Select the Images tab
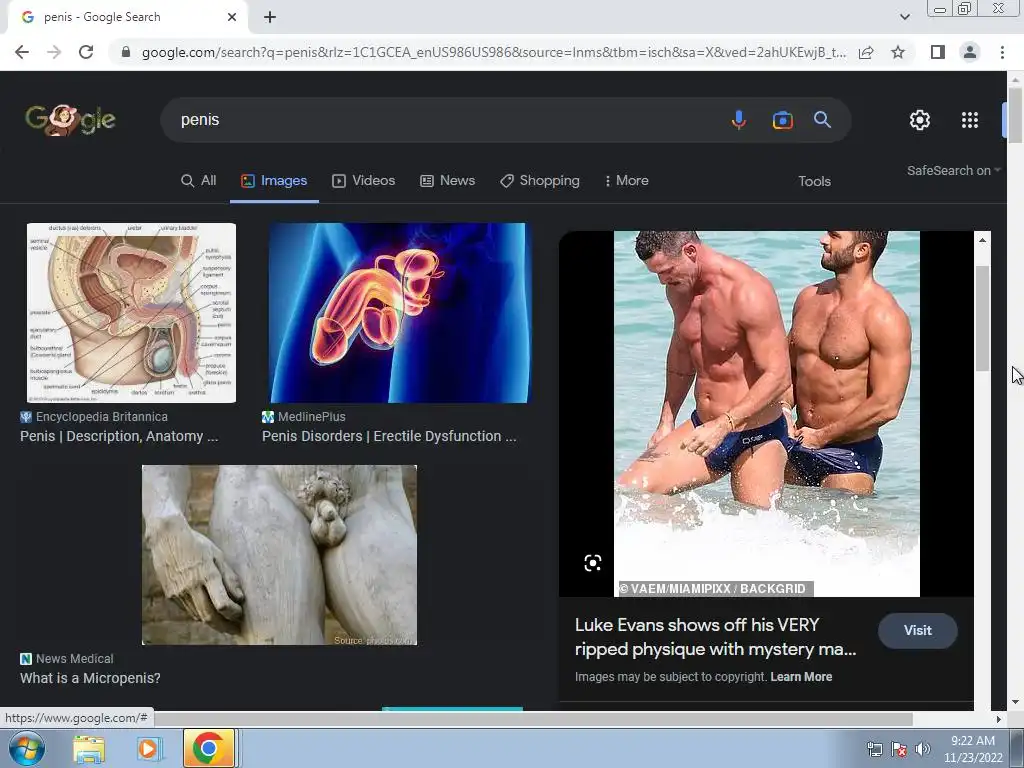This screenshot has height=768, width=1024. click(274, 181)
